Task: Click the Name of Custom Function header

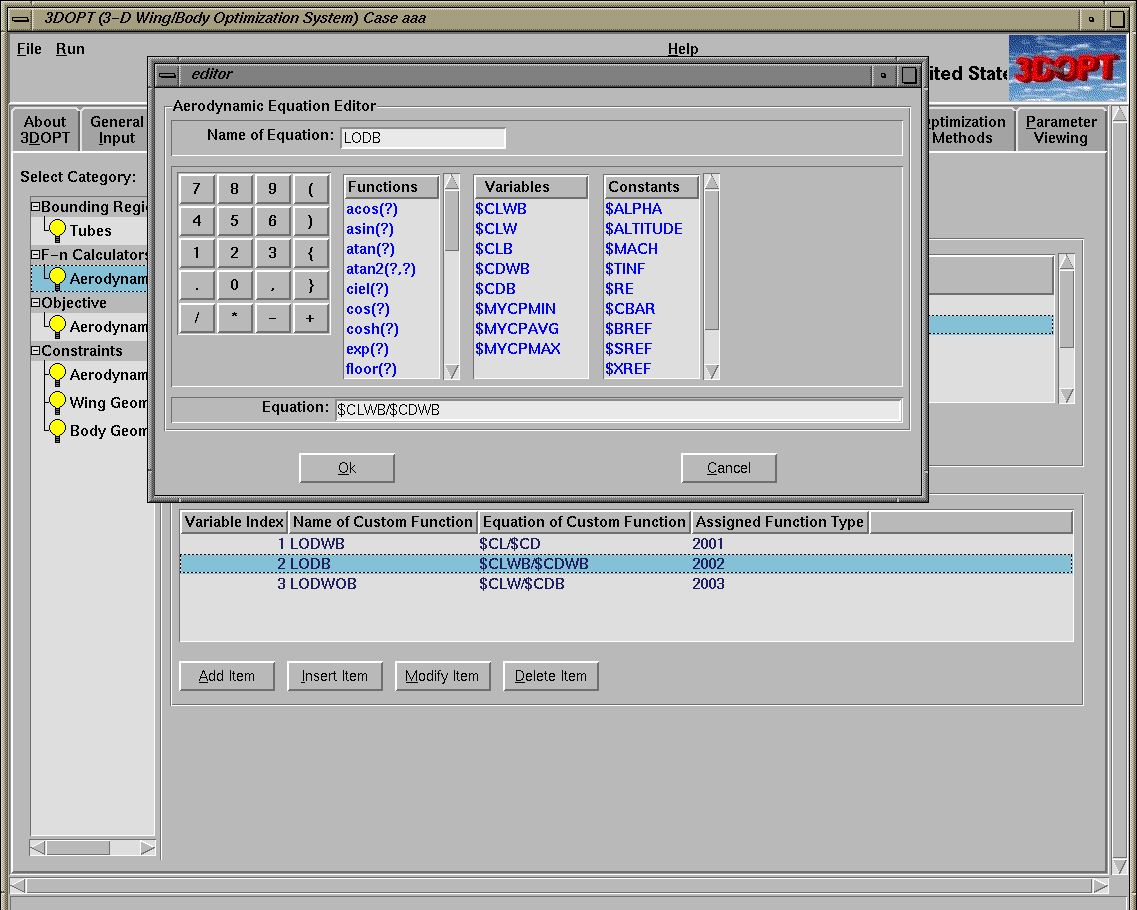Action: (383, 522)
